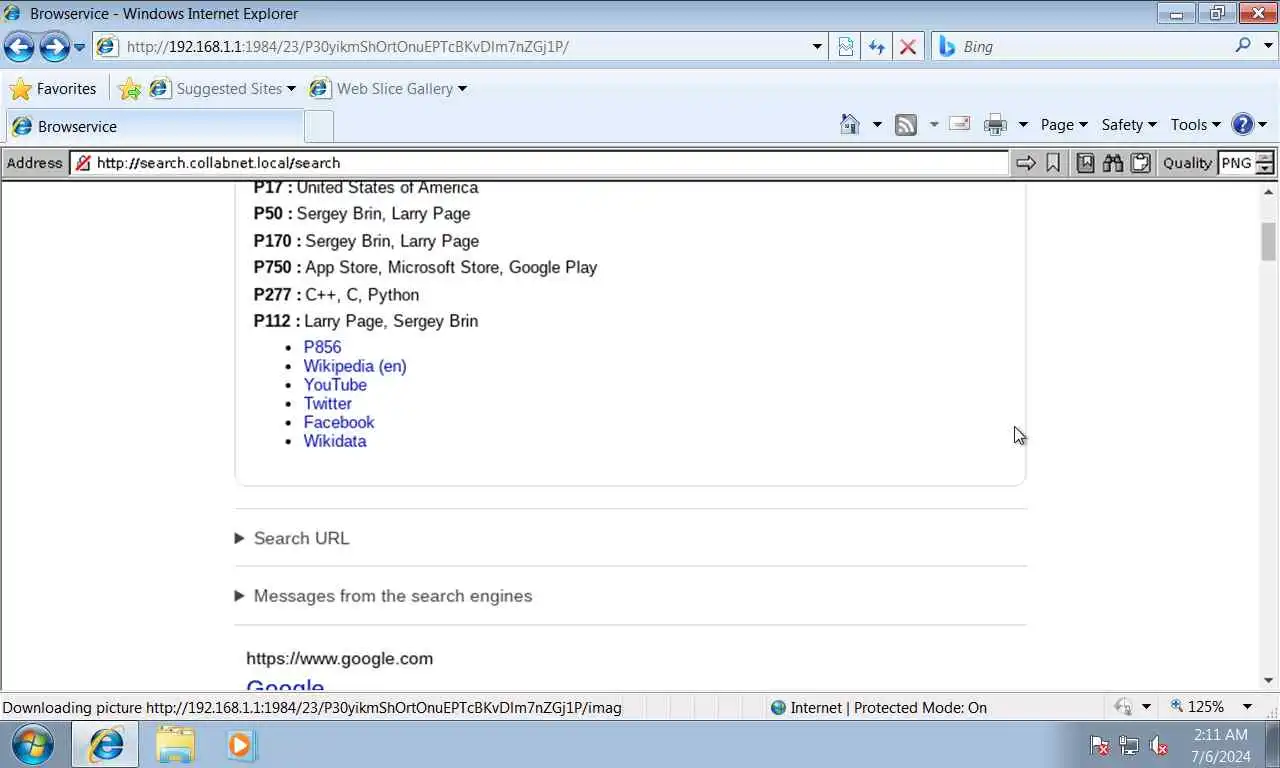1280x768 pixels.
Task: Open the P856 link
Action: [322, 347]
